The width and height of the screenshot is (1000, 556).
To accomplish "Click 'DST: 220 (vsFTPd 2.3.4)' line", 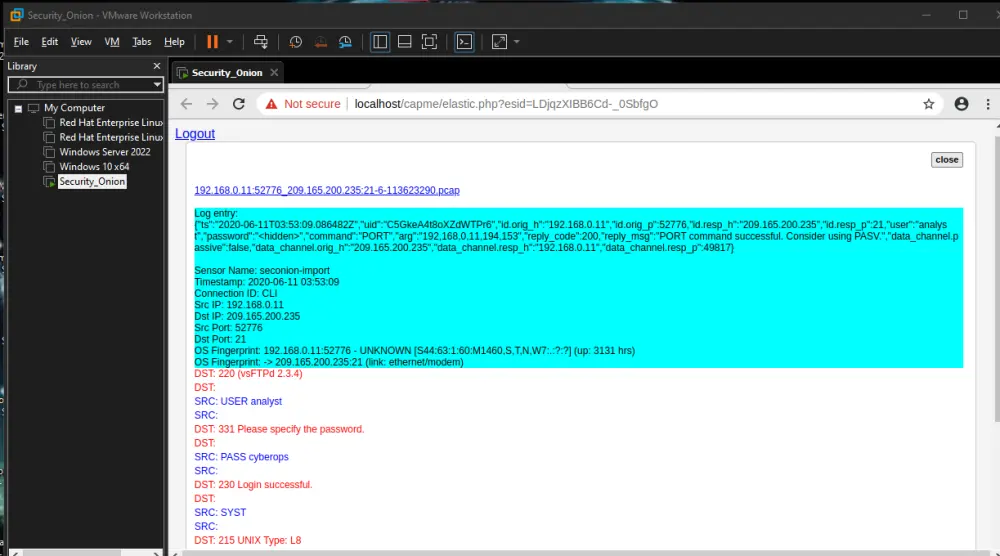I will [x=248, y=374].
